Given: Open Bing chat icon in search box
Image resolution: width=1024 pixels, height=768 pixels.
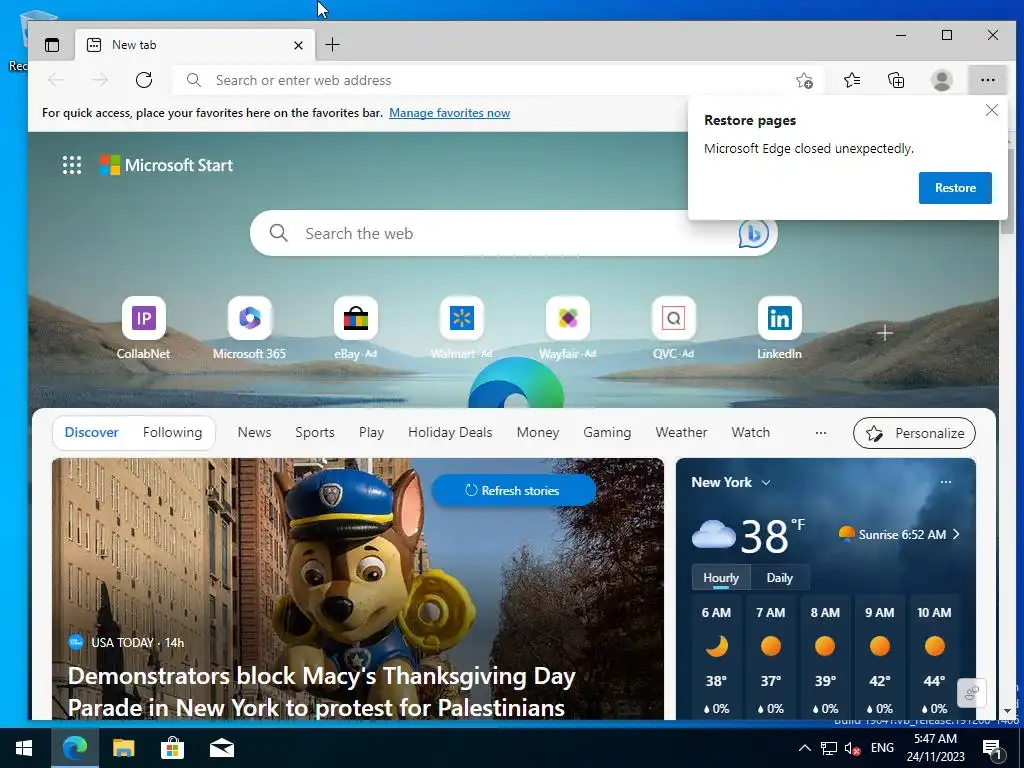Looking at the screenshot, I should [753, 233].
